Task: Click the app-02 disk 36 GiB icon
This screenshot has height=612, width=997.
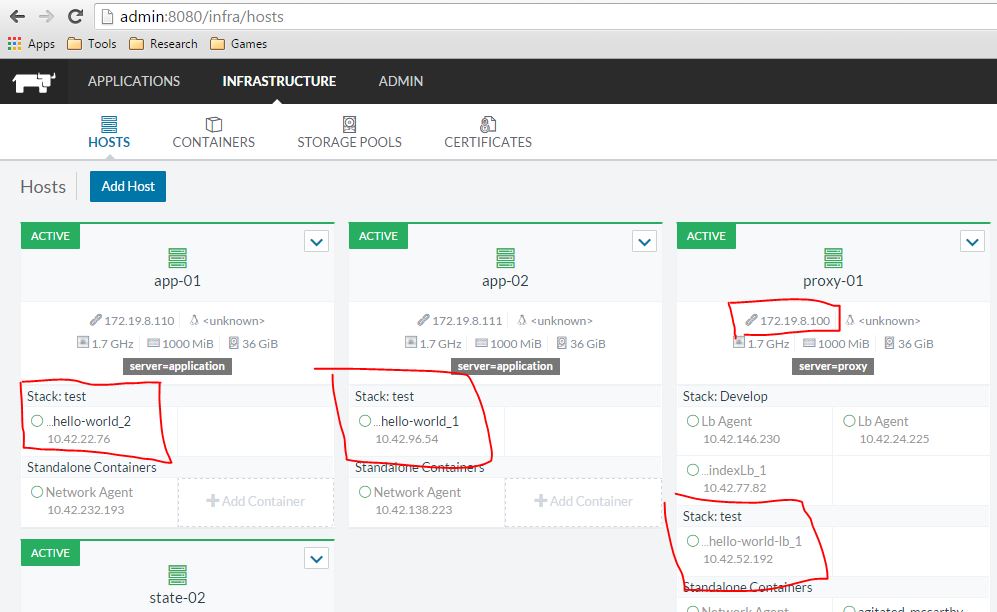Action: pyautogui.click(x=561, y=343)
